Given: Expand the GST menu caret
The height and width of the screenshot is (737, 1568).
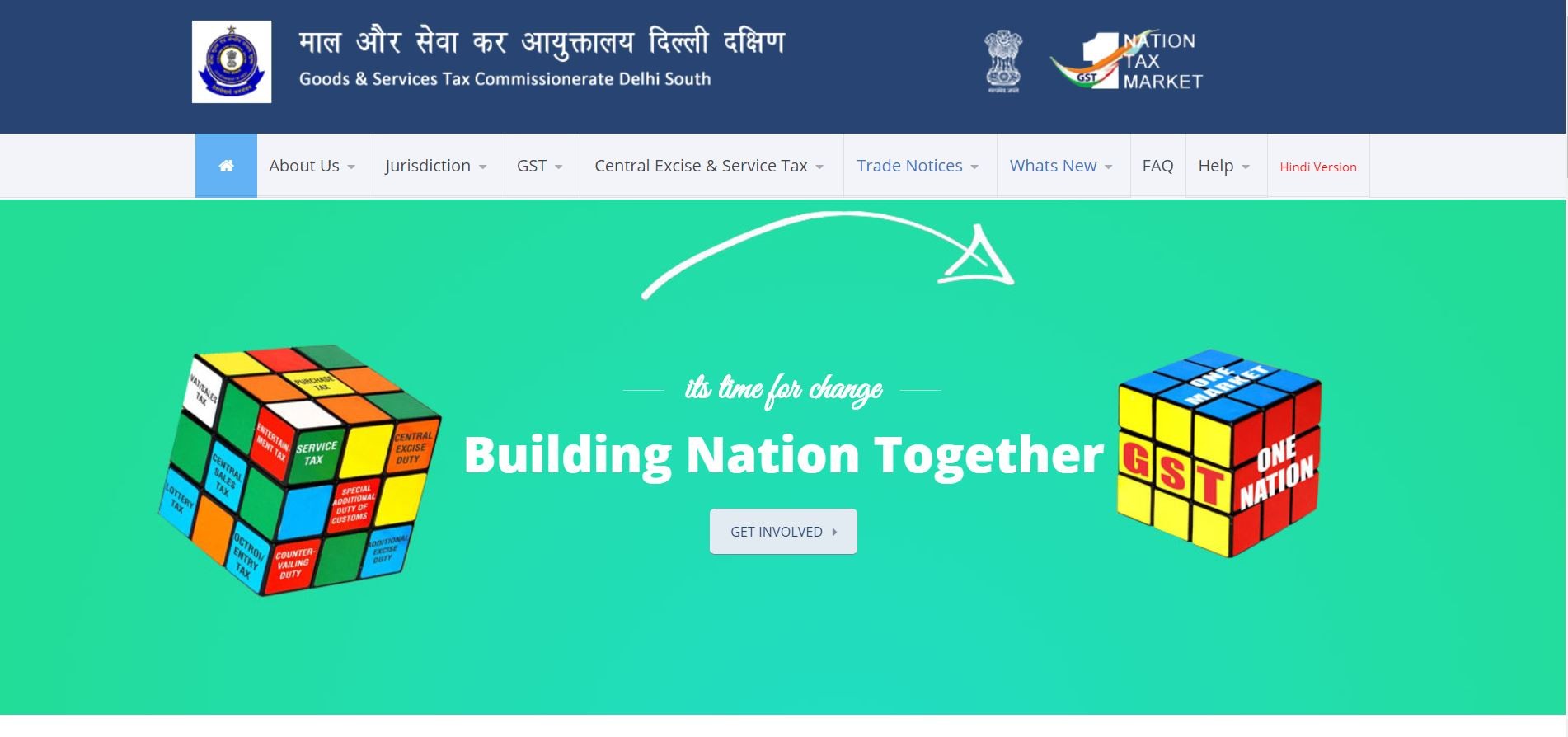Looking at the screenshot, I should point(558,167).
